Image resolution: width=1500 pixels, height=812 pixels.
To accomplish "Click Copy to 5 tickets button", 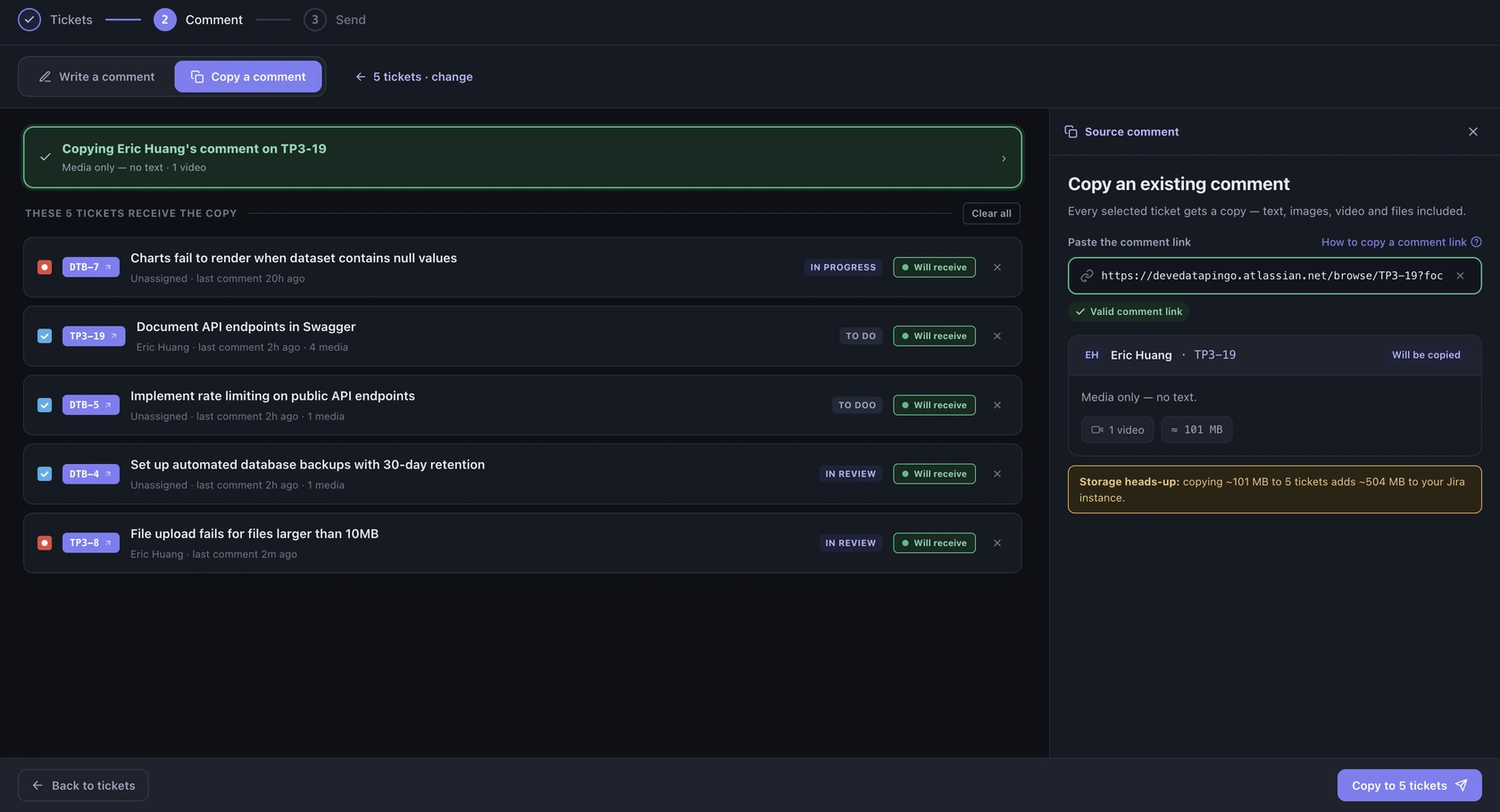I will click(1409, 785).
